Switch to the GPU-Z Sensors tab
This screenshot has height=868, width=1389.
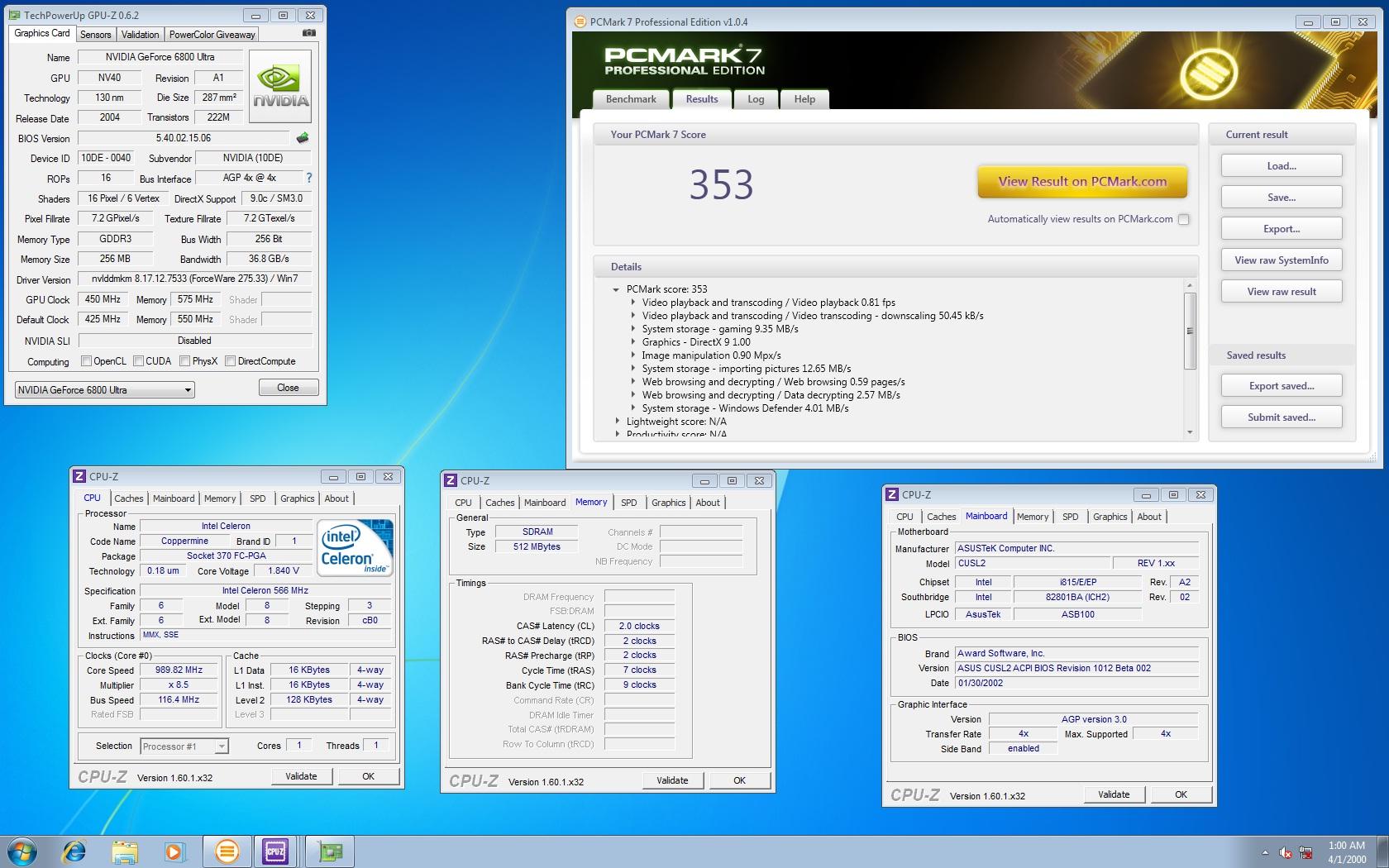95,35
